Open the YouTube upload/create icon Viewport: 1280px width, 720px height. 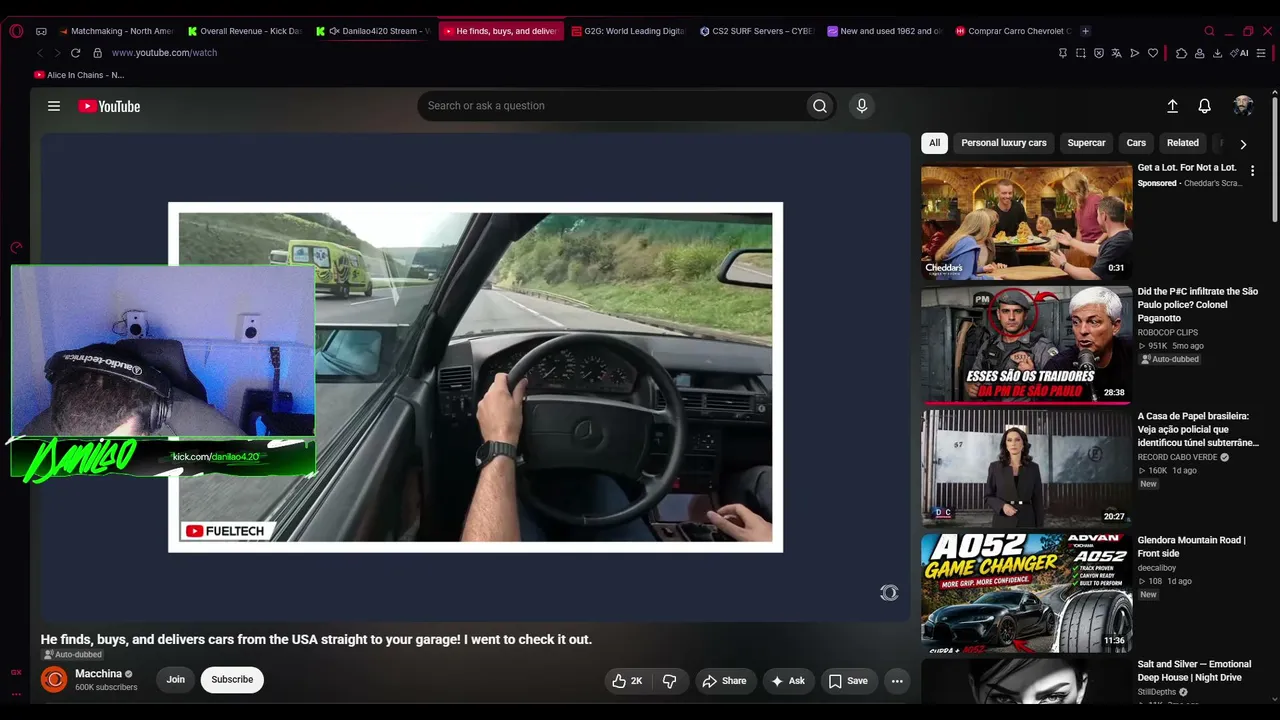pyautogui.click(x=1173, y=106)
